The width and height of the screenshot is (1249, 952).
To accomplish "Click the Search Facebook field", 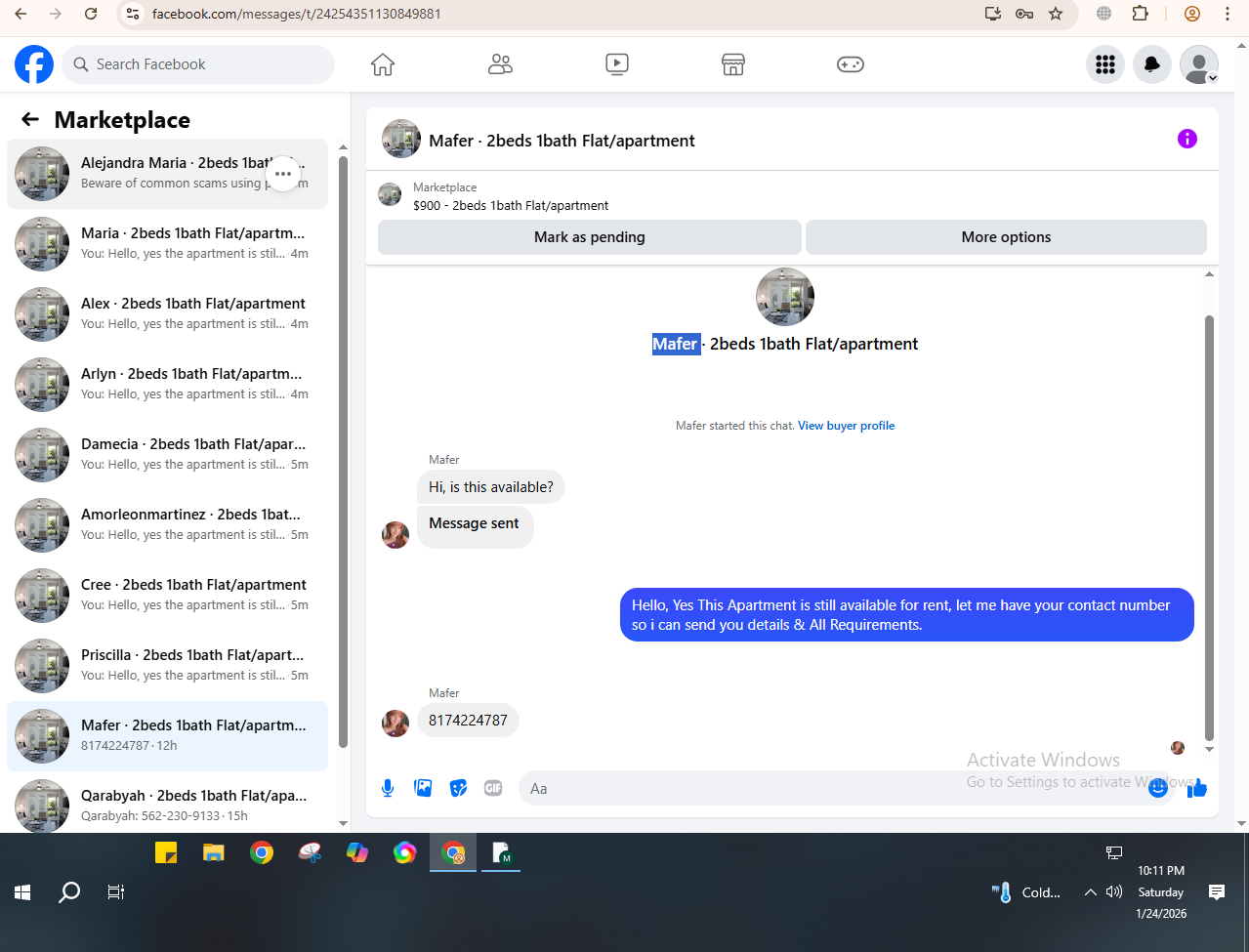I will pyautogui.click(x=199, y=64).
